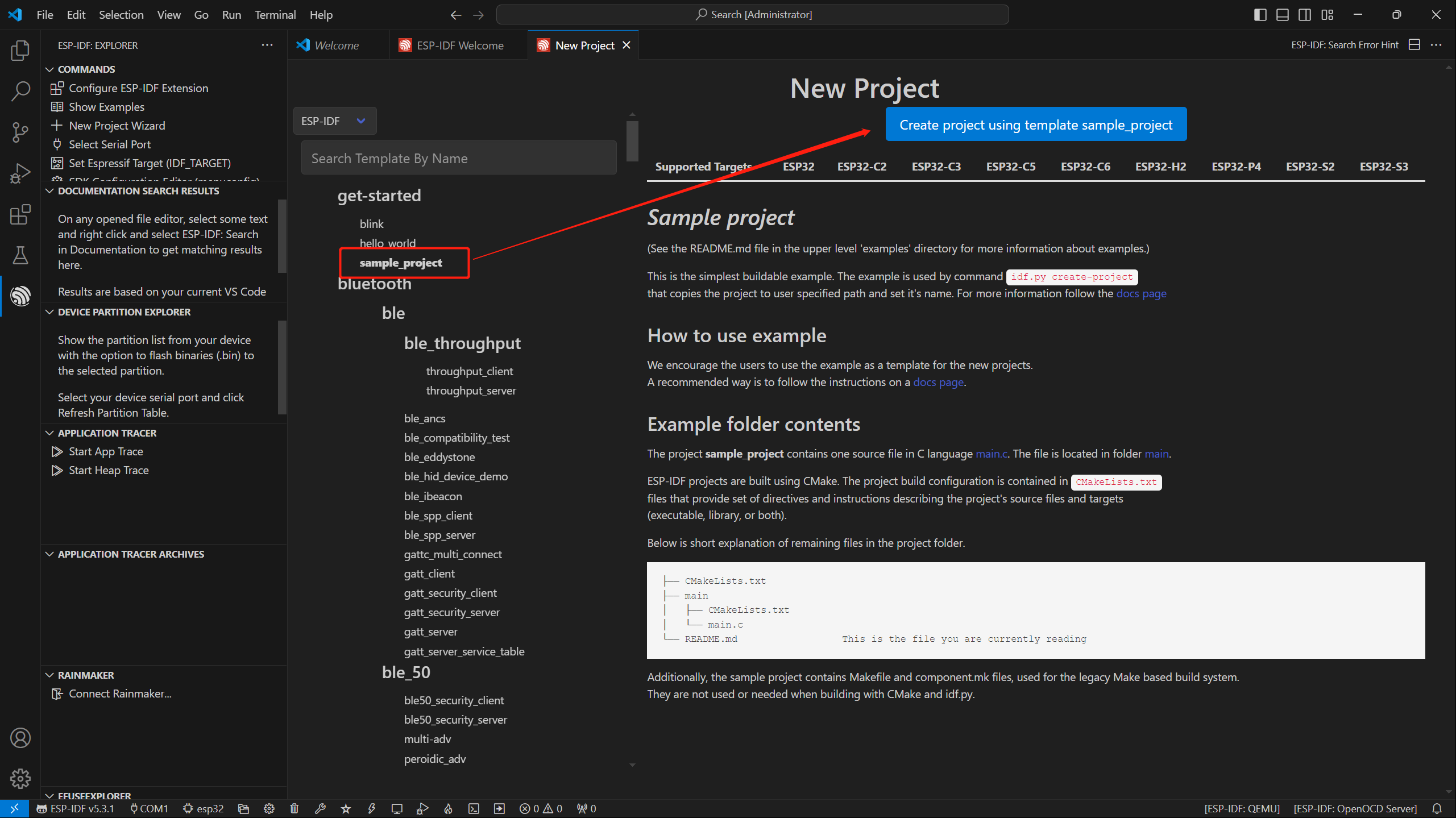Toggle the [ESP-IDF: OpenOCD Server] status item
1456x818 pixels.
[x=1355, y=808]
